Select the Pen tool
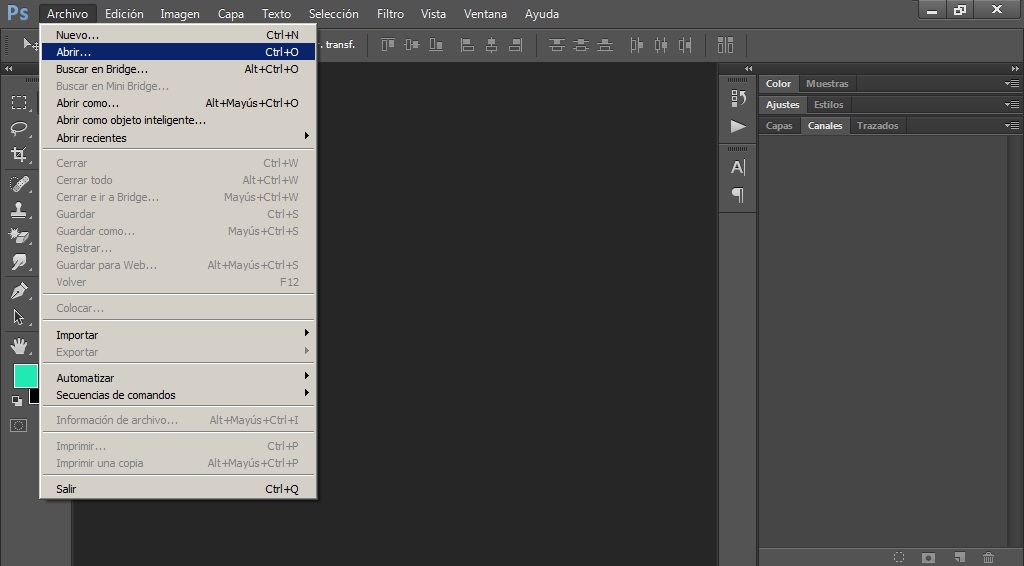Viewport: 1024px width, 566px height. (19, 291)
